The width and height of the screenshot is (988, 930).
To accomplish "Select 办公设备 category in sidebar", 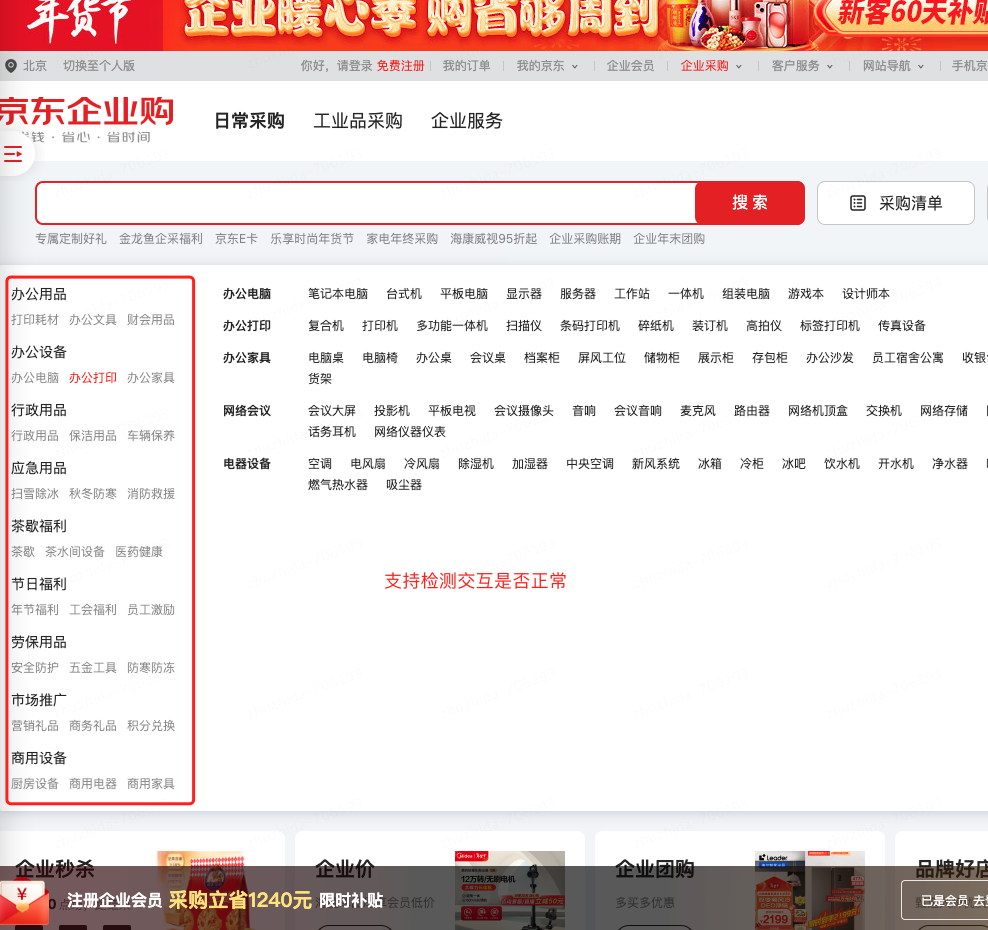I will pyautogui.click(x=39, y=352).
